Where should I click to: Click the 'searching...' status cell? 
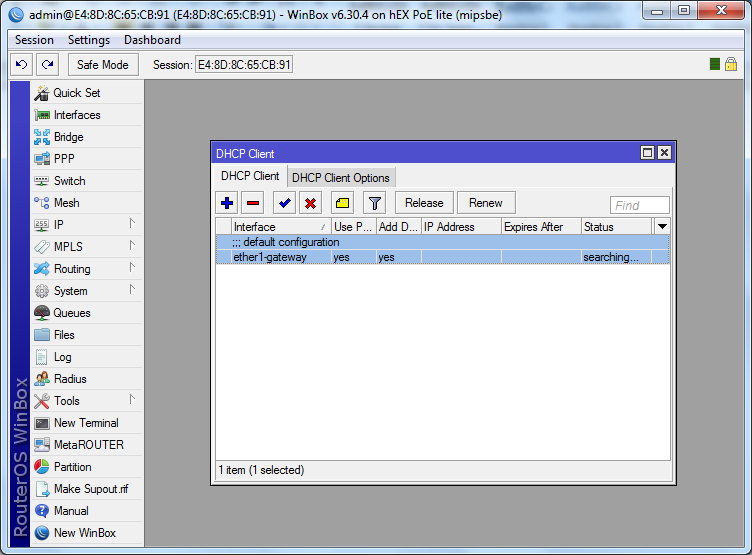[x=616, y=257]
